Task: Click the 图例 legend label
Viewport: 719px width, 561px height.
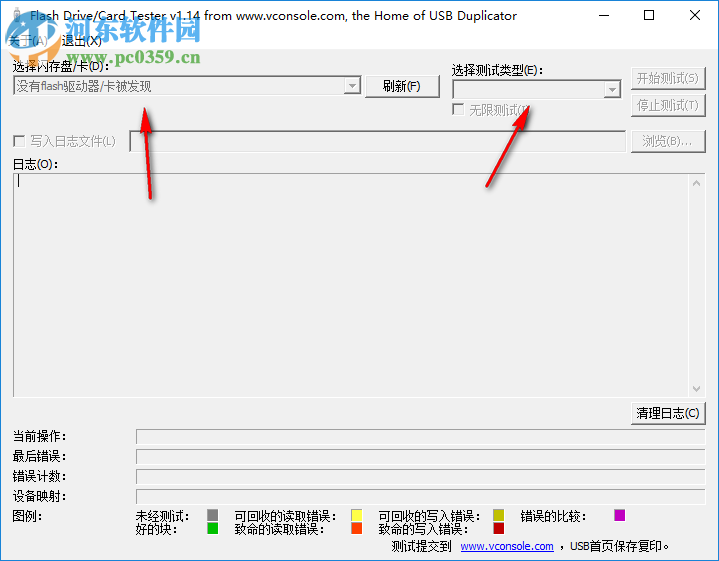Action: click(x=27, y=516)
